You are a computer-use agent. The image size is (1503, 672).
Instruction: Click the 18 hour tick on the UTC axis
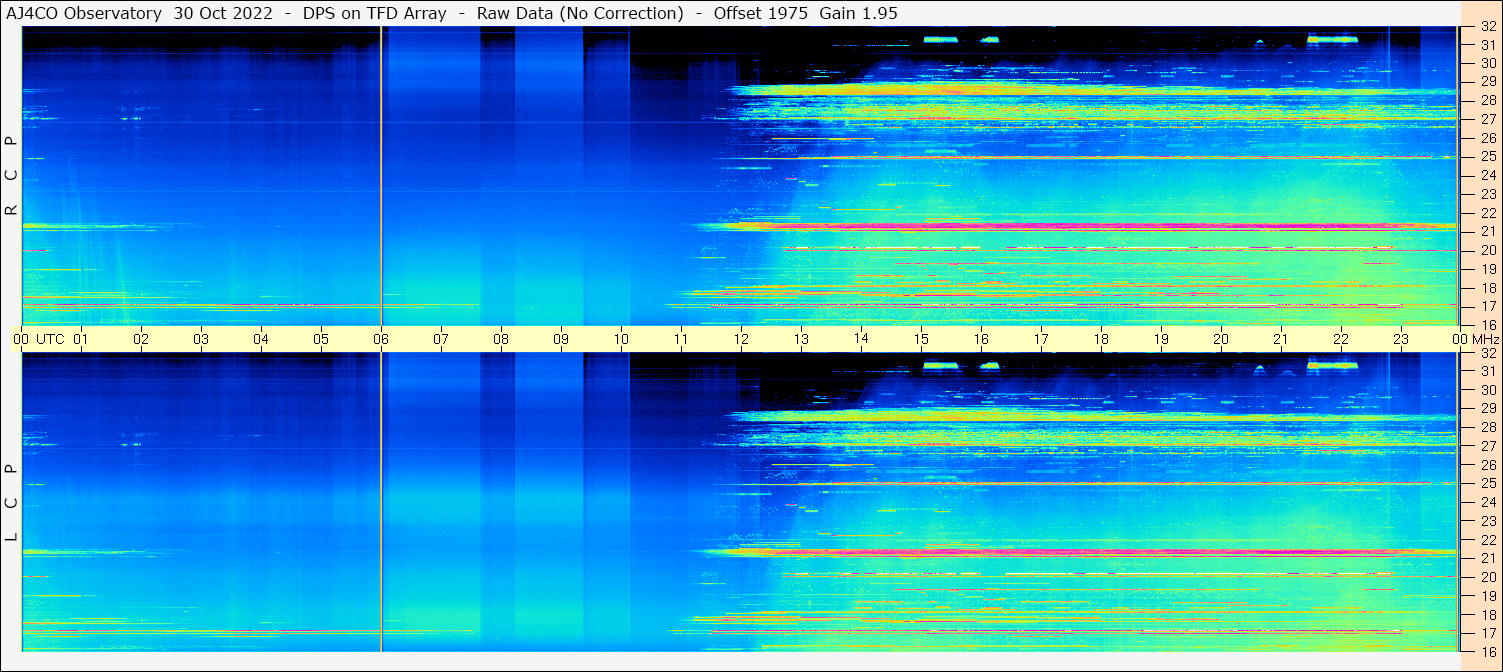click(1101, 339)
